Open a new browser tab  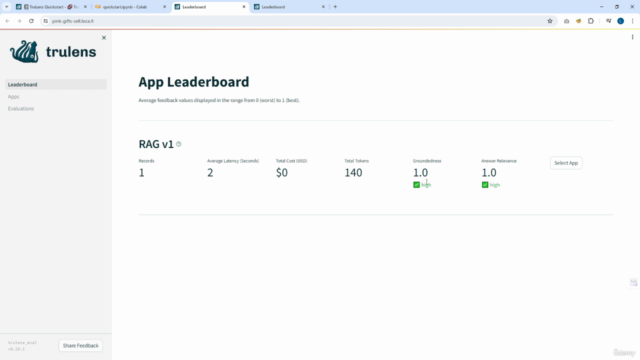point(335,7)
